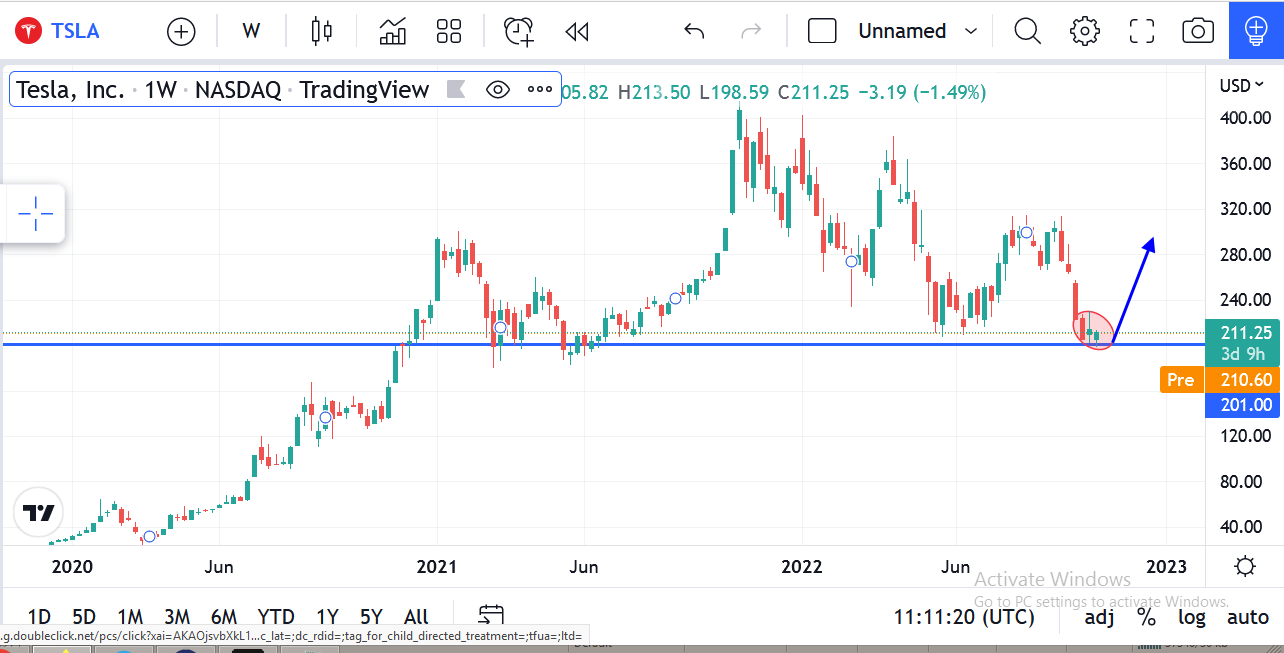Screen dimensions: 1284x653
Task: Open indicator templates grid icon
Action: (x=449, y=31)
